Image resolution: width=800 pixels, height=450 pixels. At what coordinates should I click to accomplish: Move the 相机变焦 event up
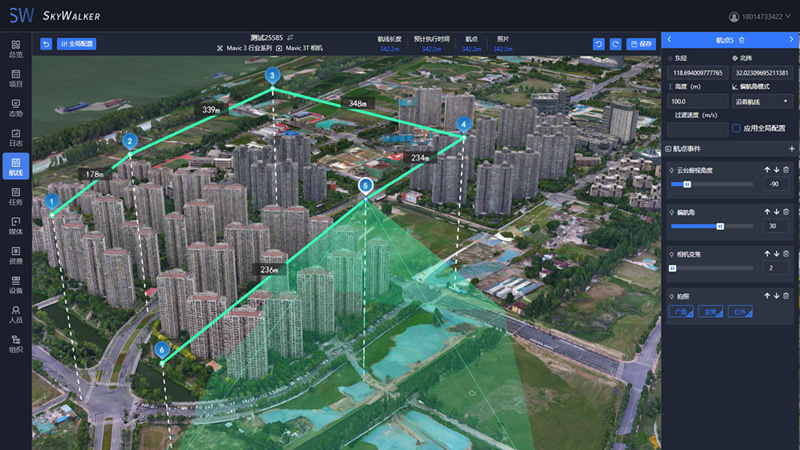pyautogui.click(x=767, y=254)
